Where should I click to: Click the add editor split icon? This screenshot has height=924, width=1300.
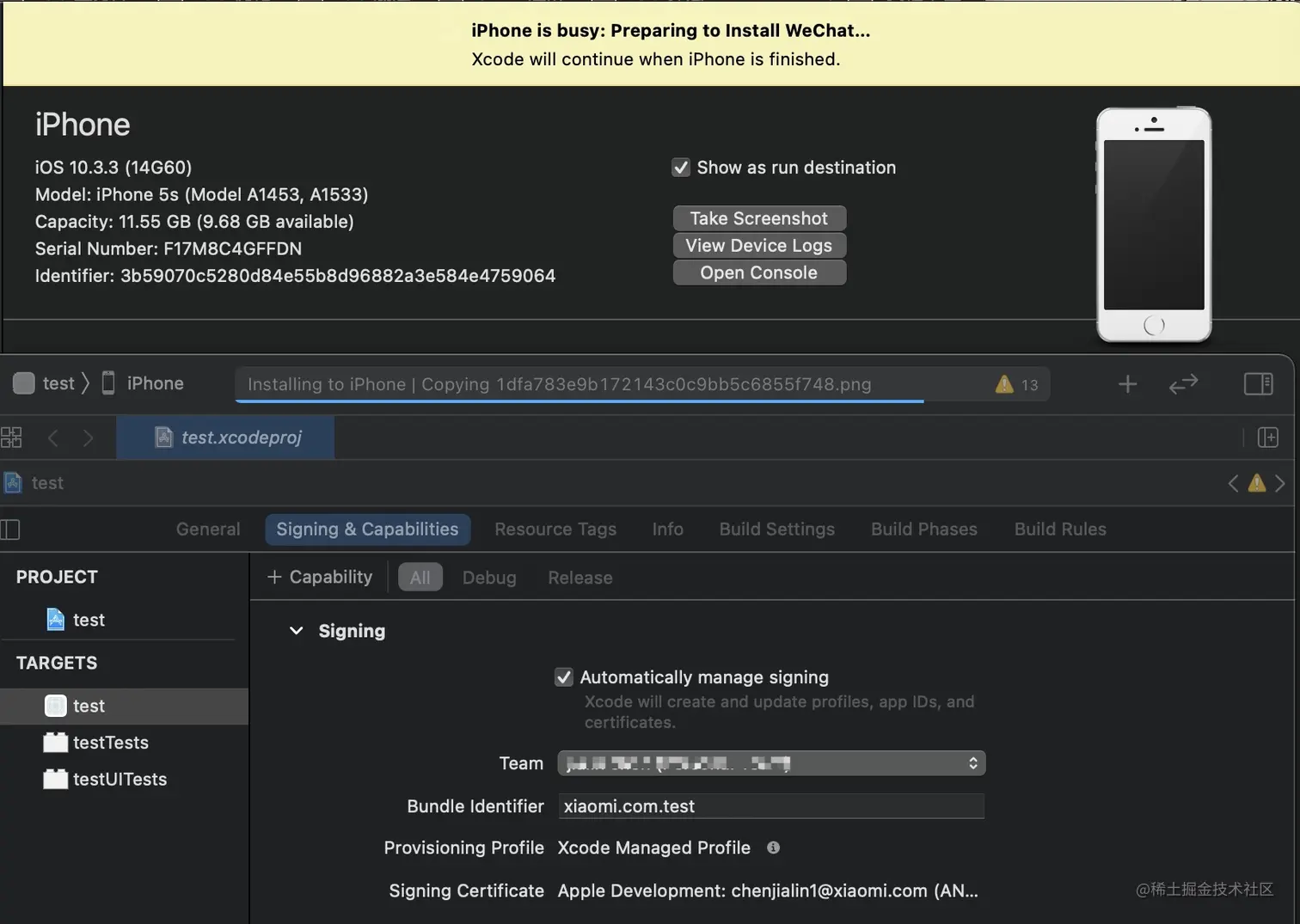1268,438
